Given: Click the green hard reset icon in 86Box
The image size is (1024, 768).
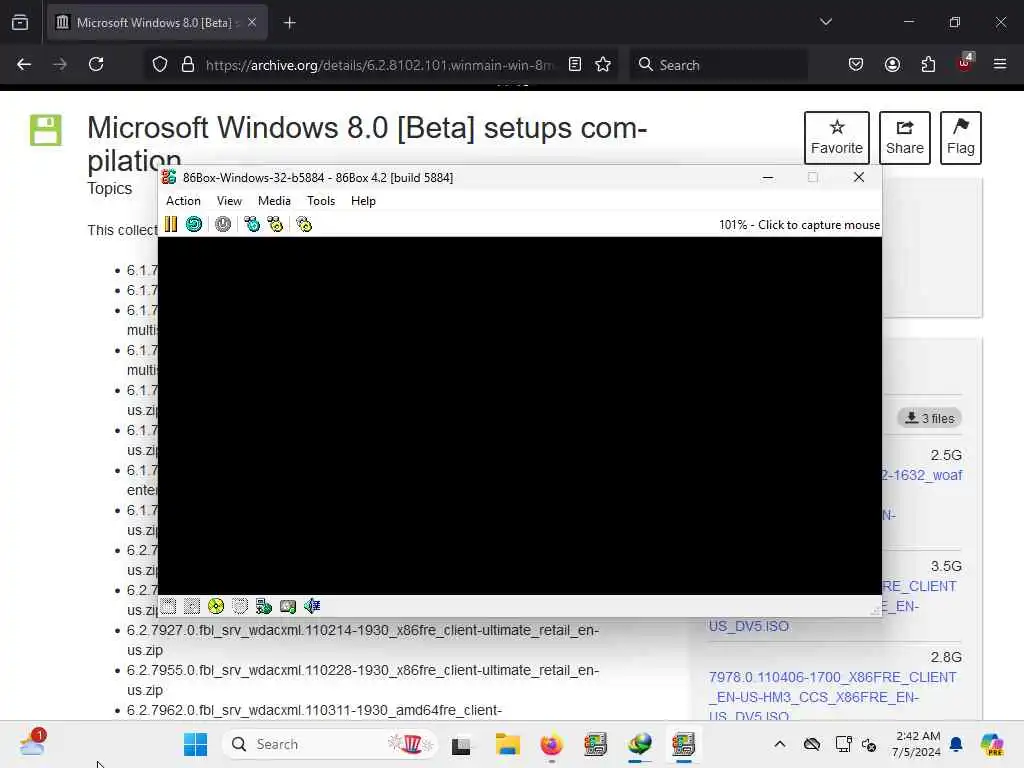Looking at the screenshot, I should pos(194,224).
